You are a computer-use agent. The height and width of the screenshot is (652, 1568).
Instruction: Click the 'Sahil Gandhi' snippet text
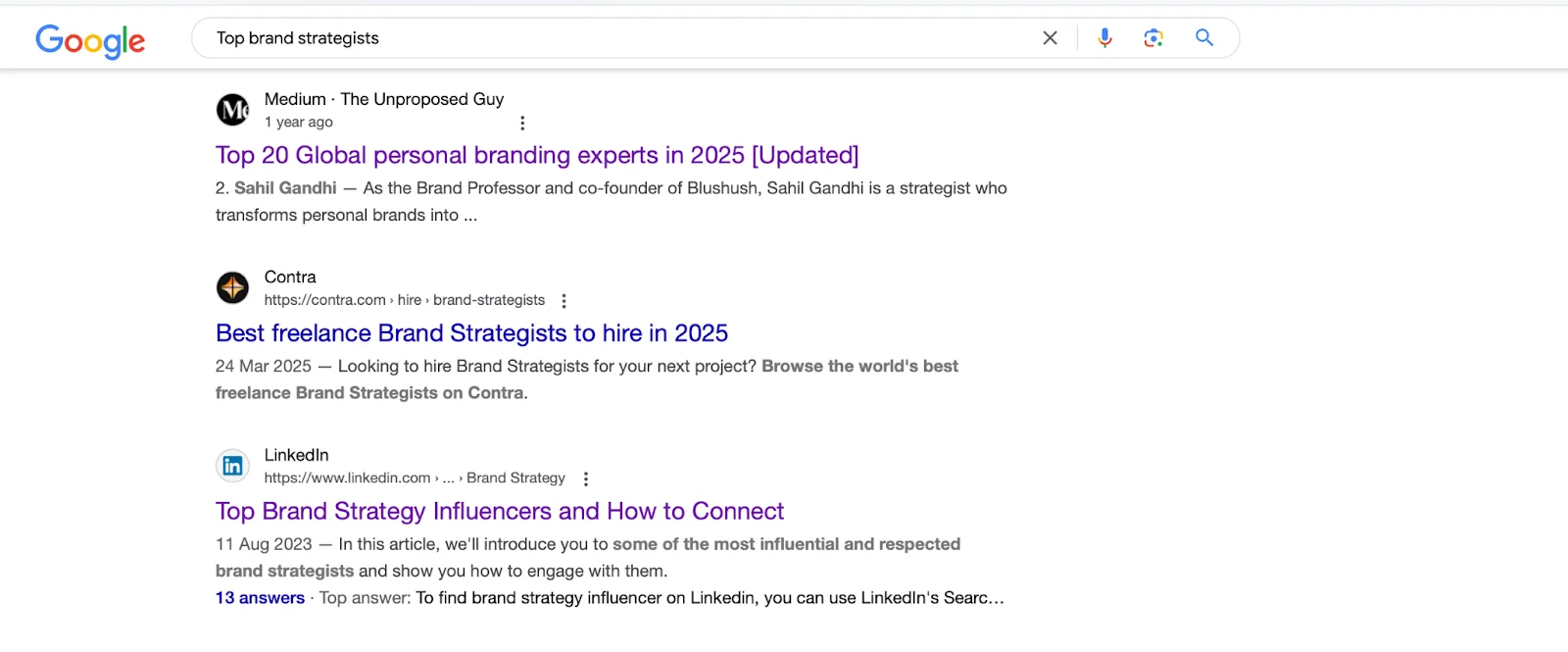285,188
